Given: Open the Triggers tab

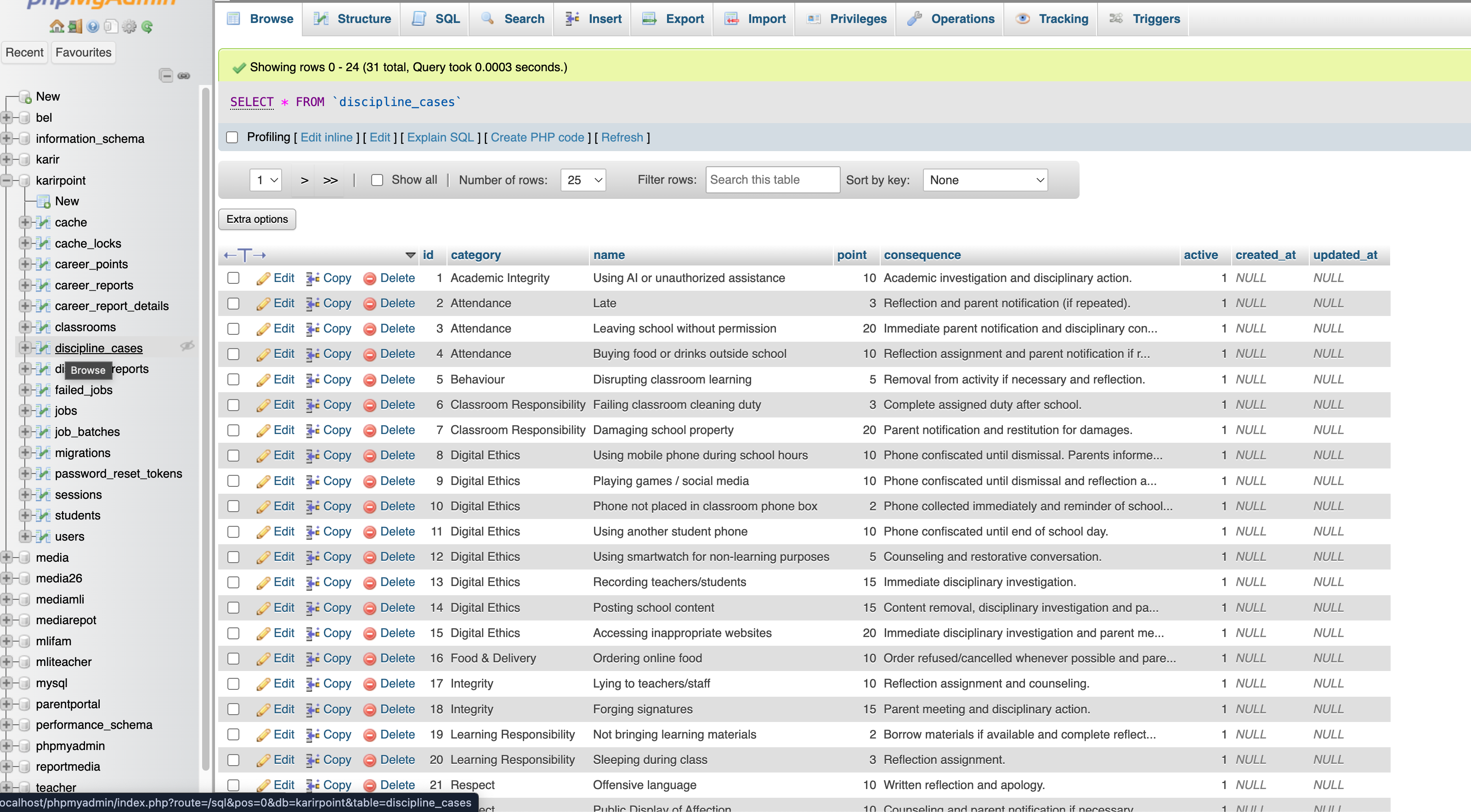Looking at the screenshot, I should pyautogui.click(x=1144, y=19).
